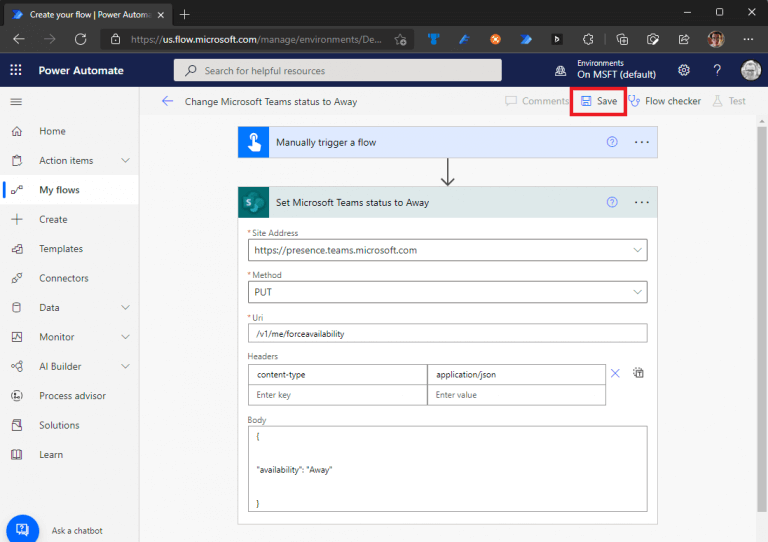
Task: Open the app launcher waffle icon
Action: [x=16, y=70]
